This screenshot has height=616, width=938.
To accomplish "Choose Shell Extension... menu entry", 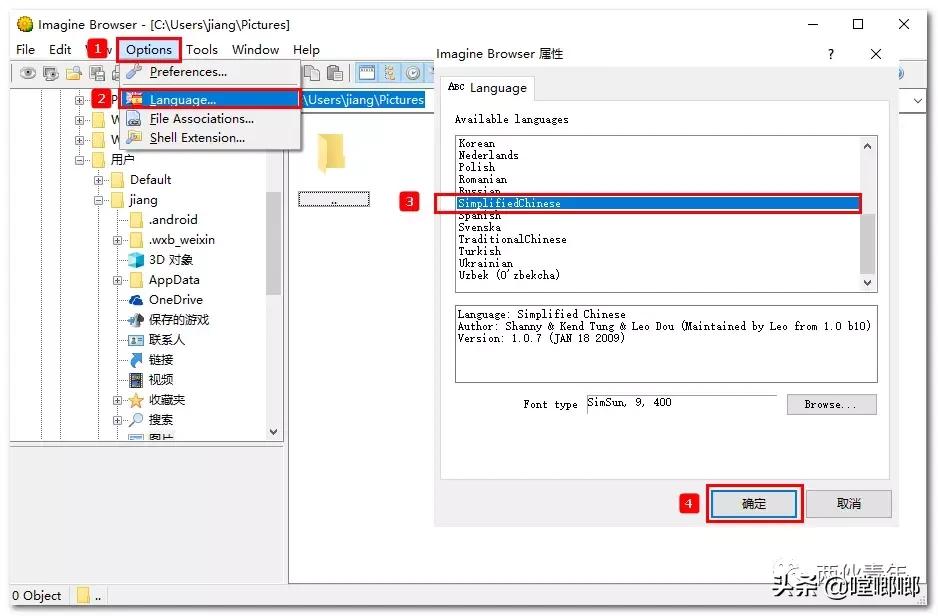I will point(209,138).
